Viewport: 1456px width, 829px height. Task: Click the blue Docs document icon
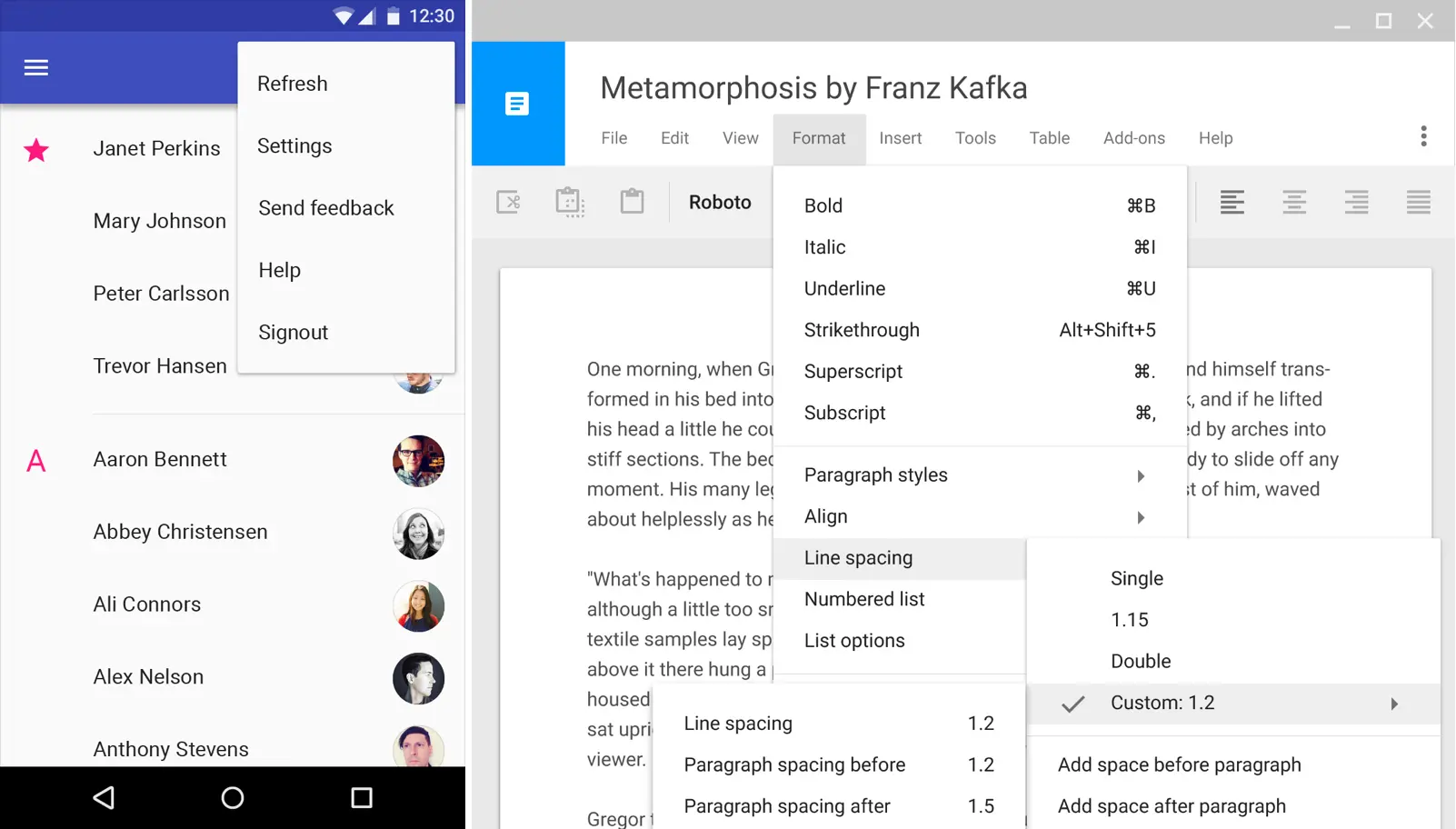click(517, 104)
